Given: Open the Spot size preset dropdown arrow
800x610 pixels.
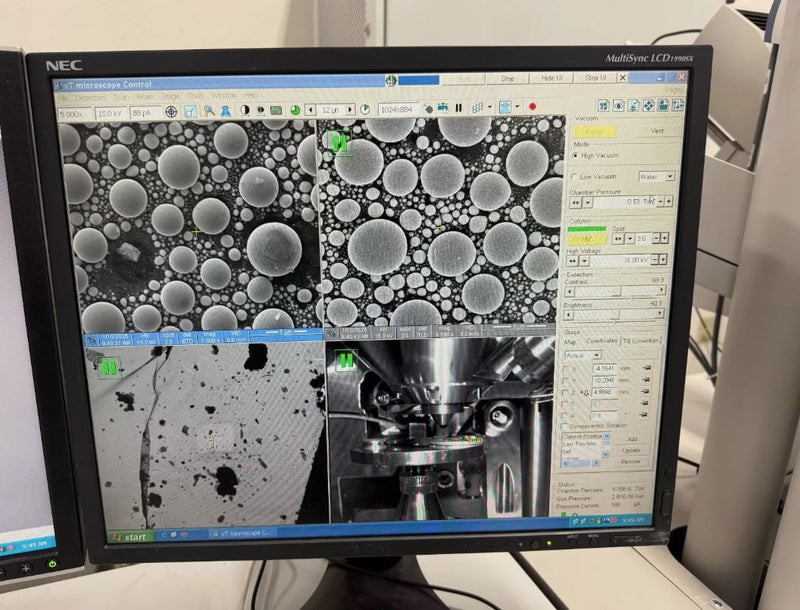Looking at the screenshot, I should tap(630, 238).
